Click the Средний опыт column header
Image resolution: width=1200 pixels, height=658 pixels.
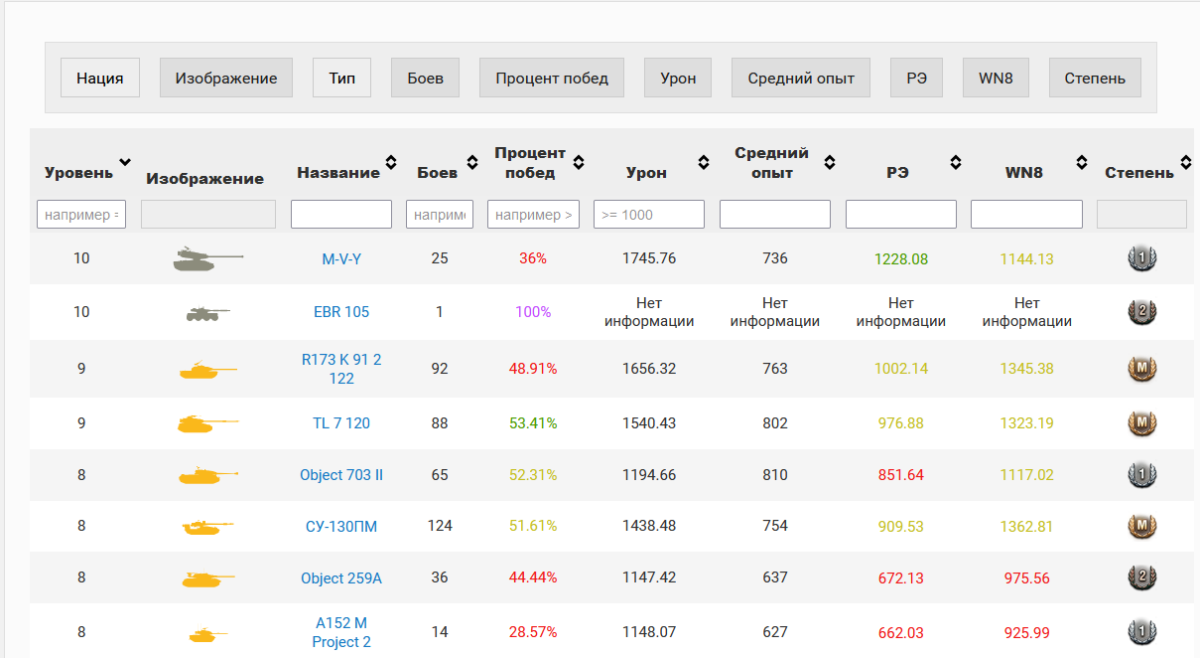(771, 163)
